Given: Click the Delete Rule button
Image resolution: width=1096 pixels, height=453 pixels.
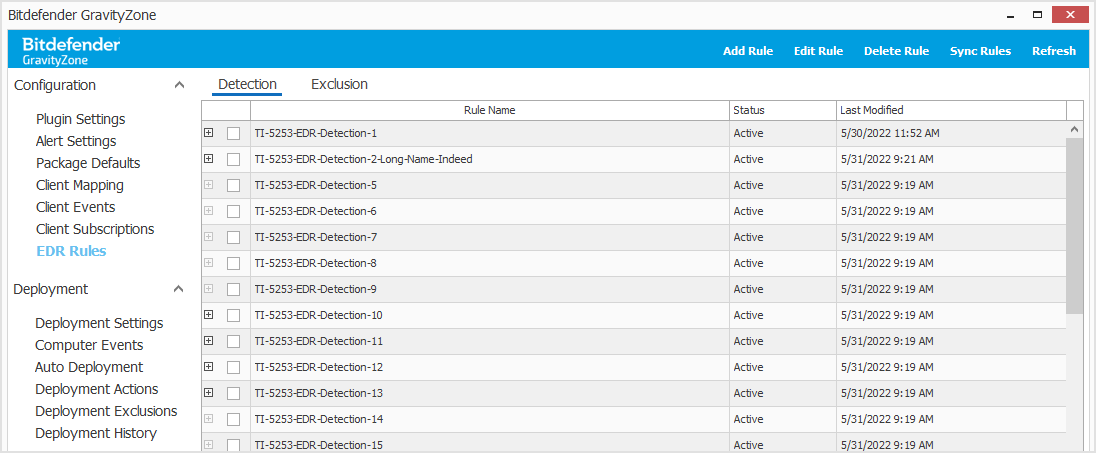Looking at the screenshot, I should tap(896, 51).
